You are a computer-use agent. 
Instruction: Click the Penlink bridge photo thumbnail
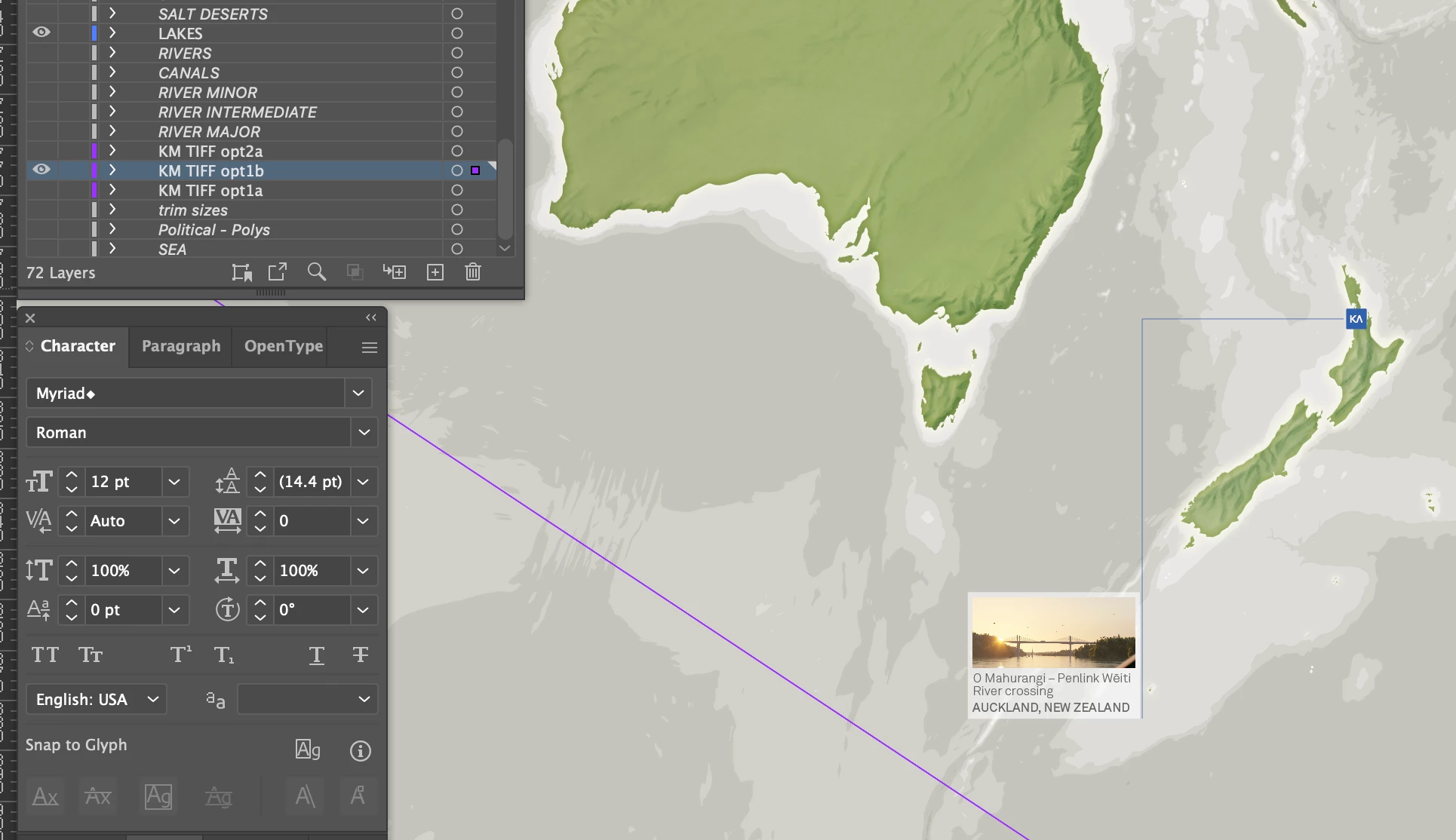coord(1053,632)
